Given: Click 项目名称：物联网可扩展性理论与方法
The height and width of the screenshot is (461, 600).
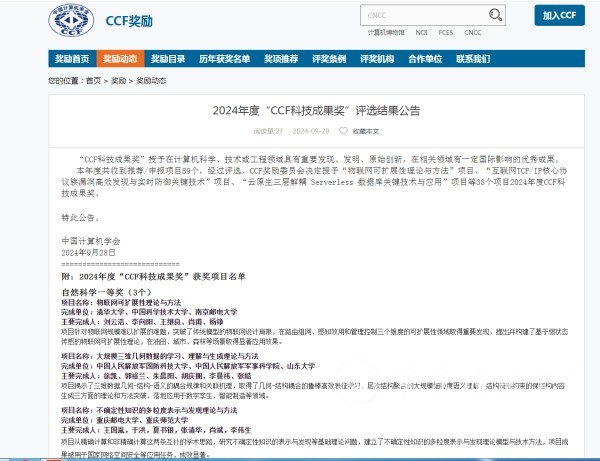Looking at the screenshot, I should coord(121,303).
